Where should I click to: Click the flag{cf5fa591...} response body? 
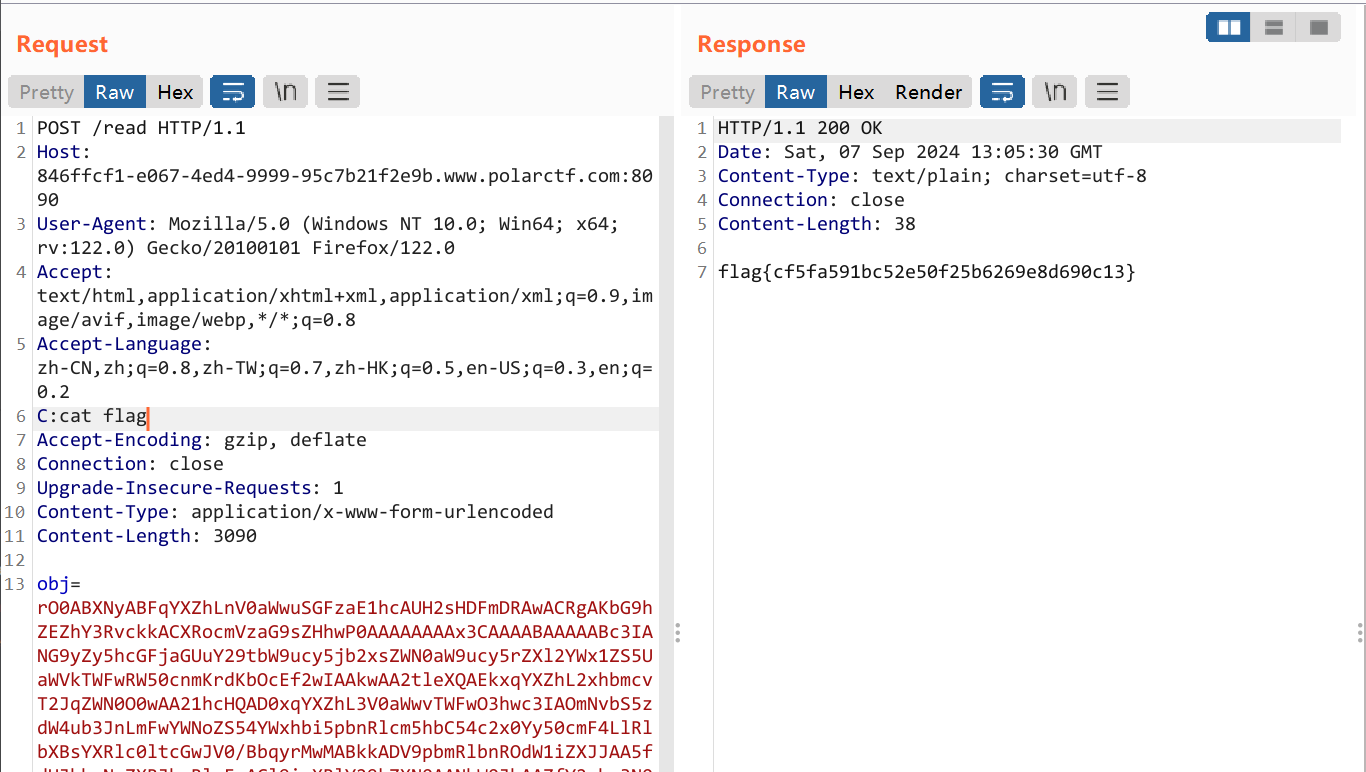[927, 272]
